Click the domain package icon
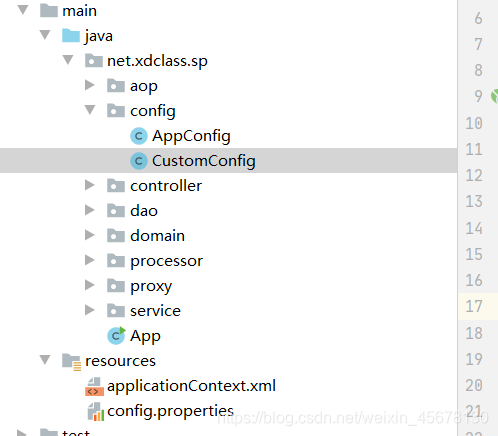Screen dimensions: 498x436 116,235
